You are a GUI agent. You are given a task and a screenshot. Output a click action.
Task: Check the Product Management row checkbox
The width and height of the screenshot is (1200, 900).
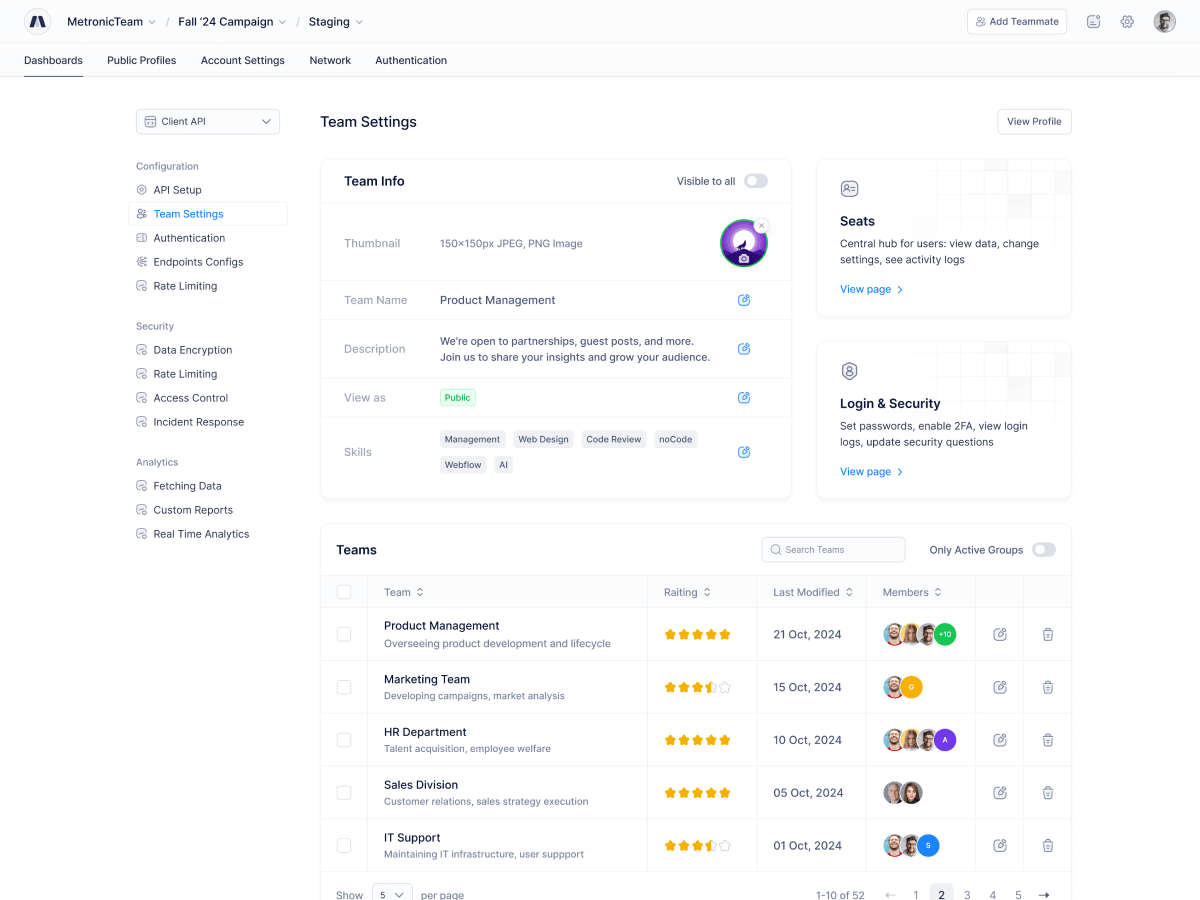tap(344, 634)
